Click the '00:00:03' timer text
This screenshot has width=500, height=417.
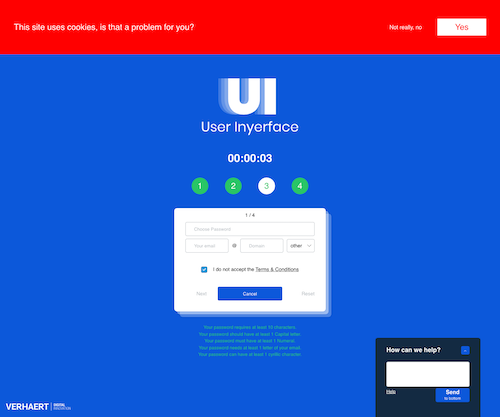250,158
